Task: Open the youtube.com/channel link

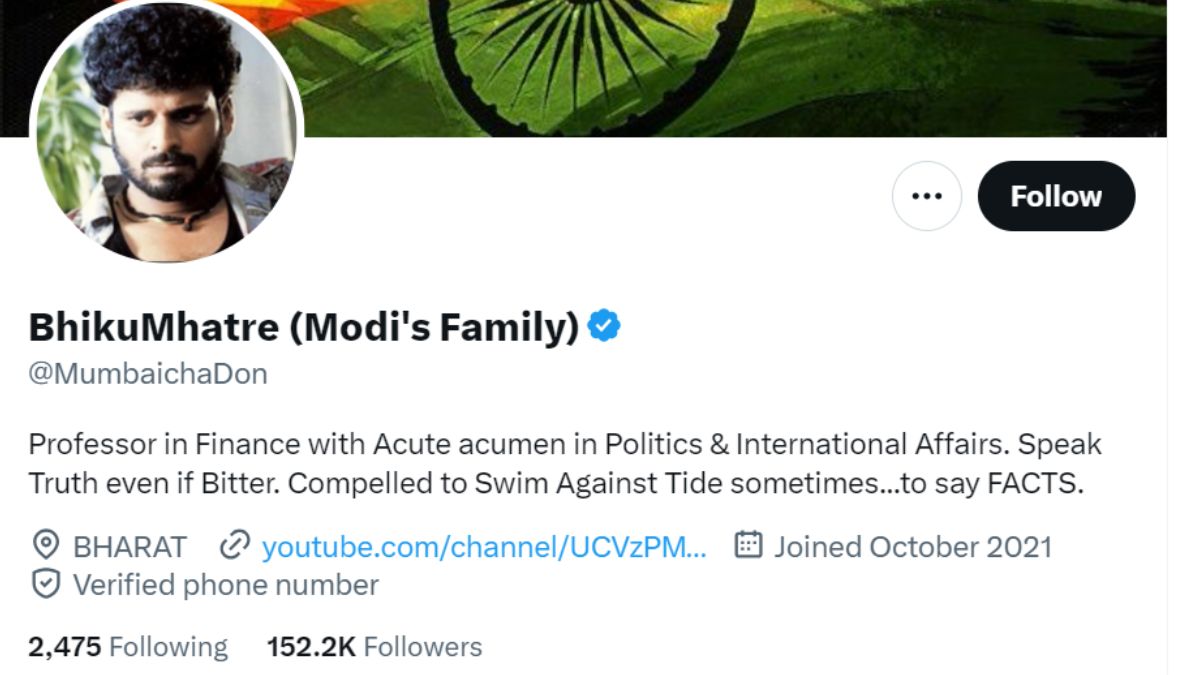Action: coord(484,546)
